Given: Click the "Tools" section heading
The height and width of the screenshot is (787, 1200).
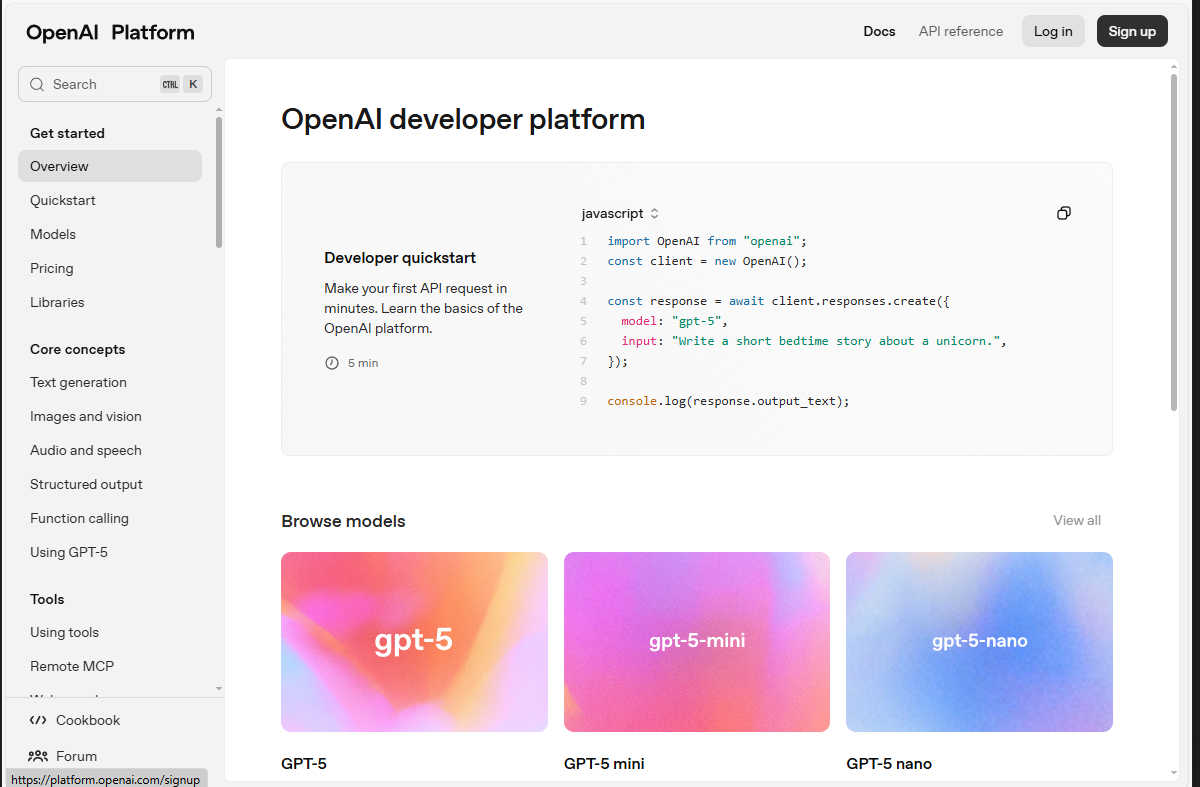Looking at the screenshot, I should tap(47, 599).
